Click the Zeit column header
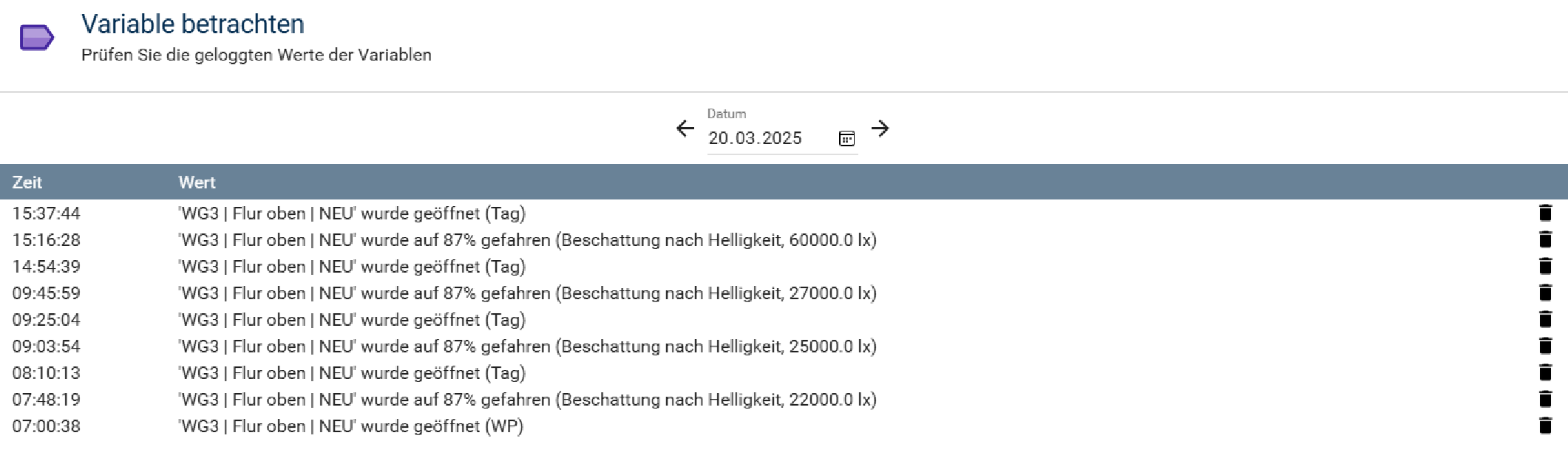 (27, 182)
